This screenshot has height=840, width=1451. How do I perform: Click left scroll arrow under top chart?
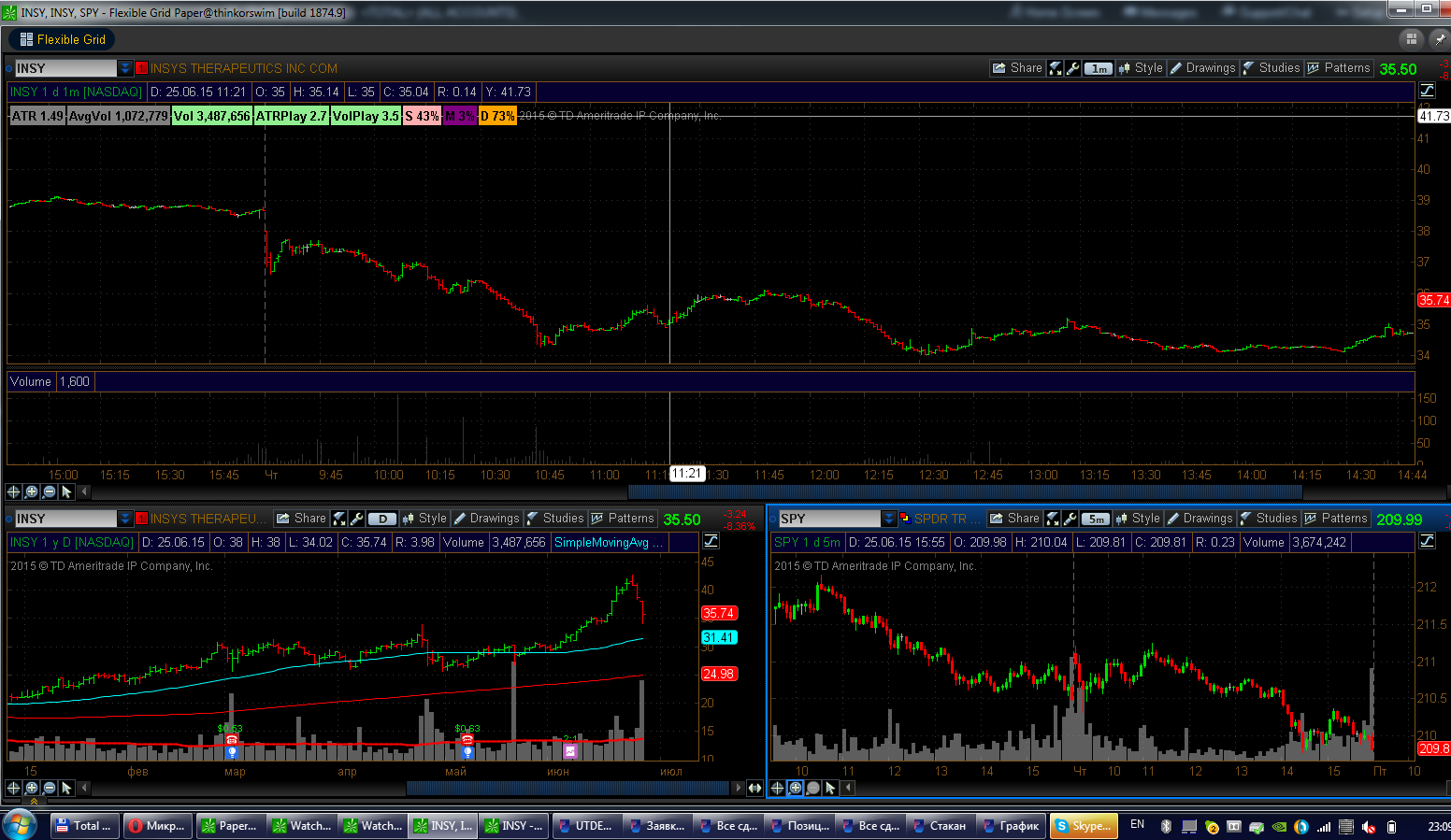pyautogui.click(x=84, y=491)
